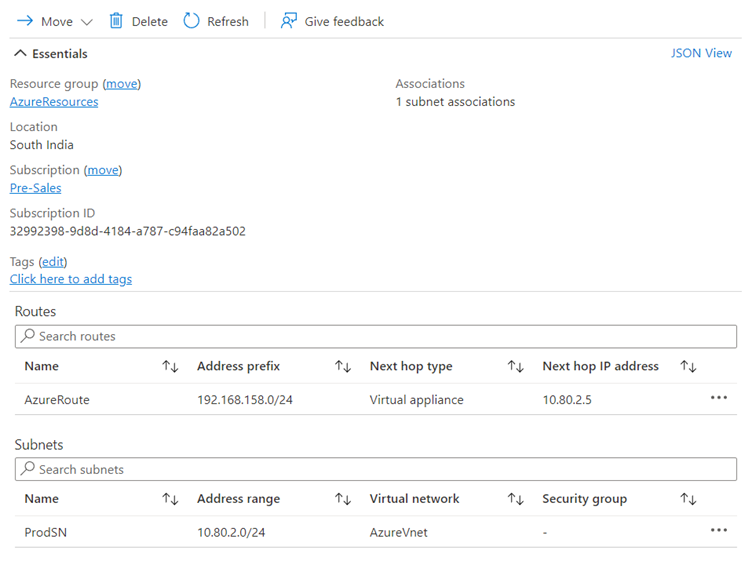Click the AzureVnet virtual network cell

coord(399,532)
